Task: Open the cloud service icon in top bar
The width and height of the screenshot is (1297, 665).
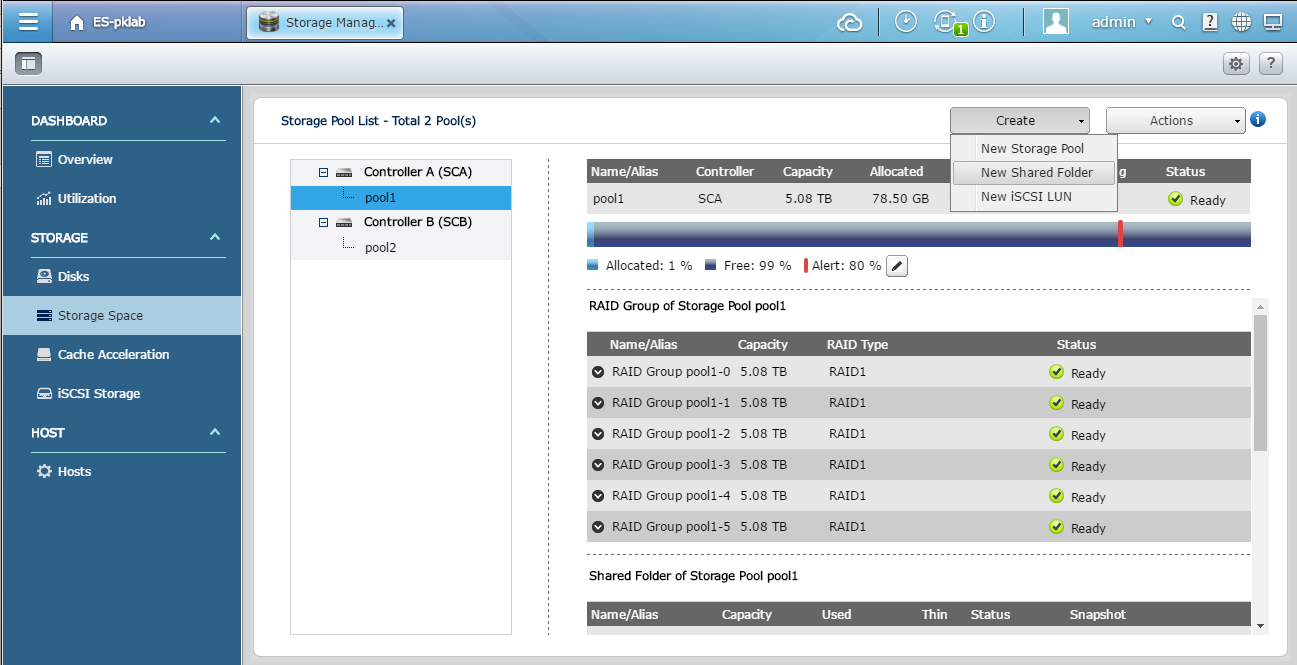Action: coord(849,22)
